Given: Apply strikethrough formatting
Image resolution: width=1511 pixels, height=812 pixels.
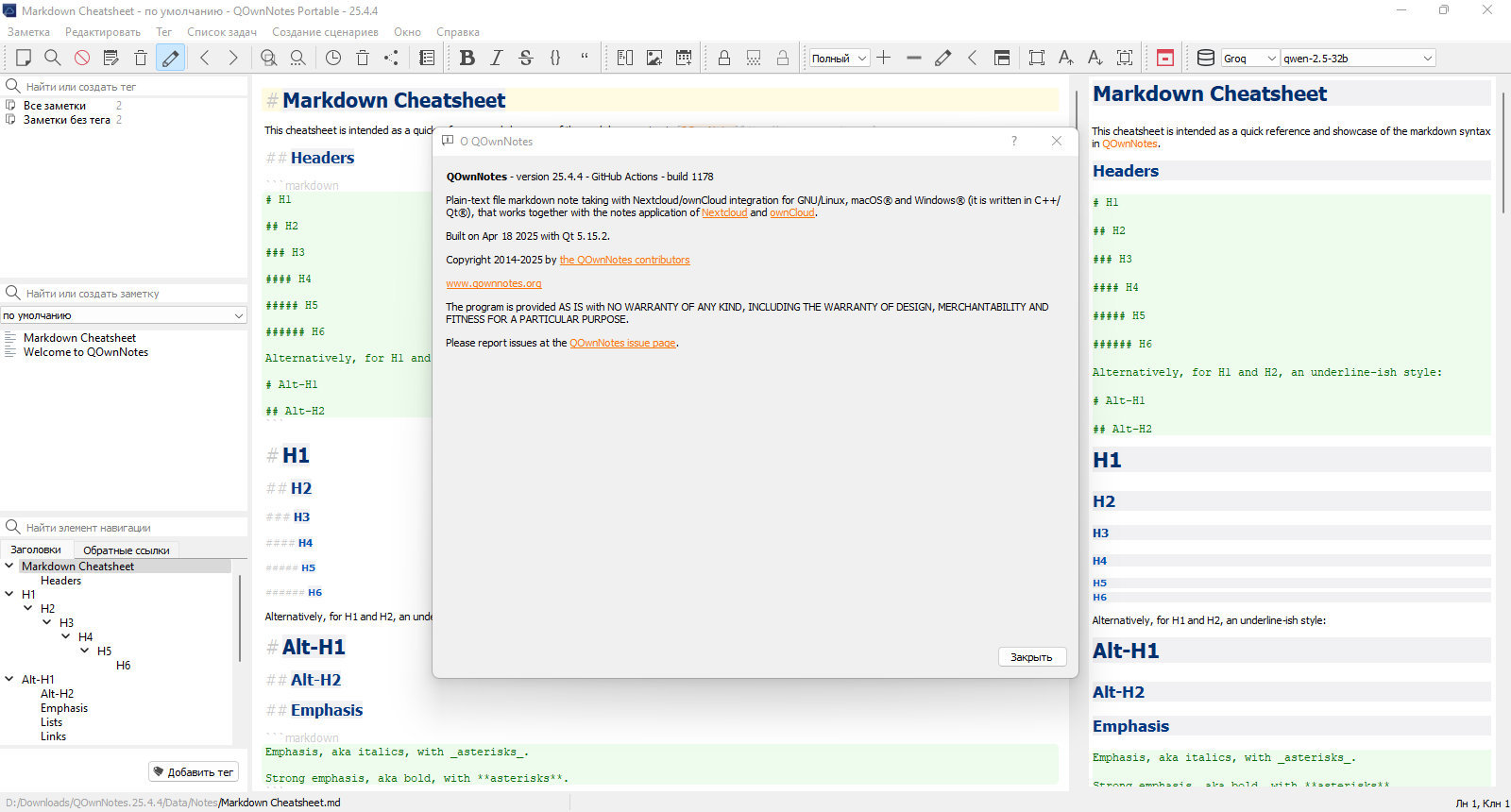Looking at the screenshot, I should (x=526, y=58).
